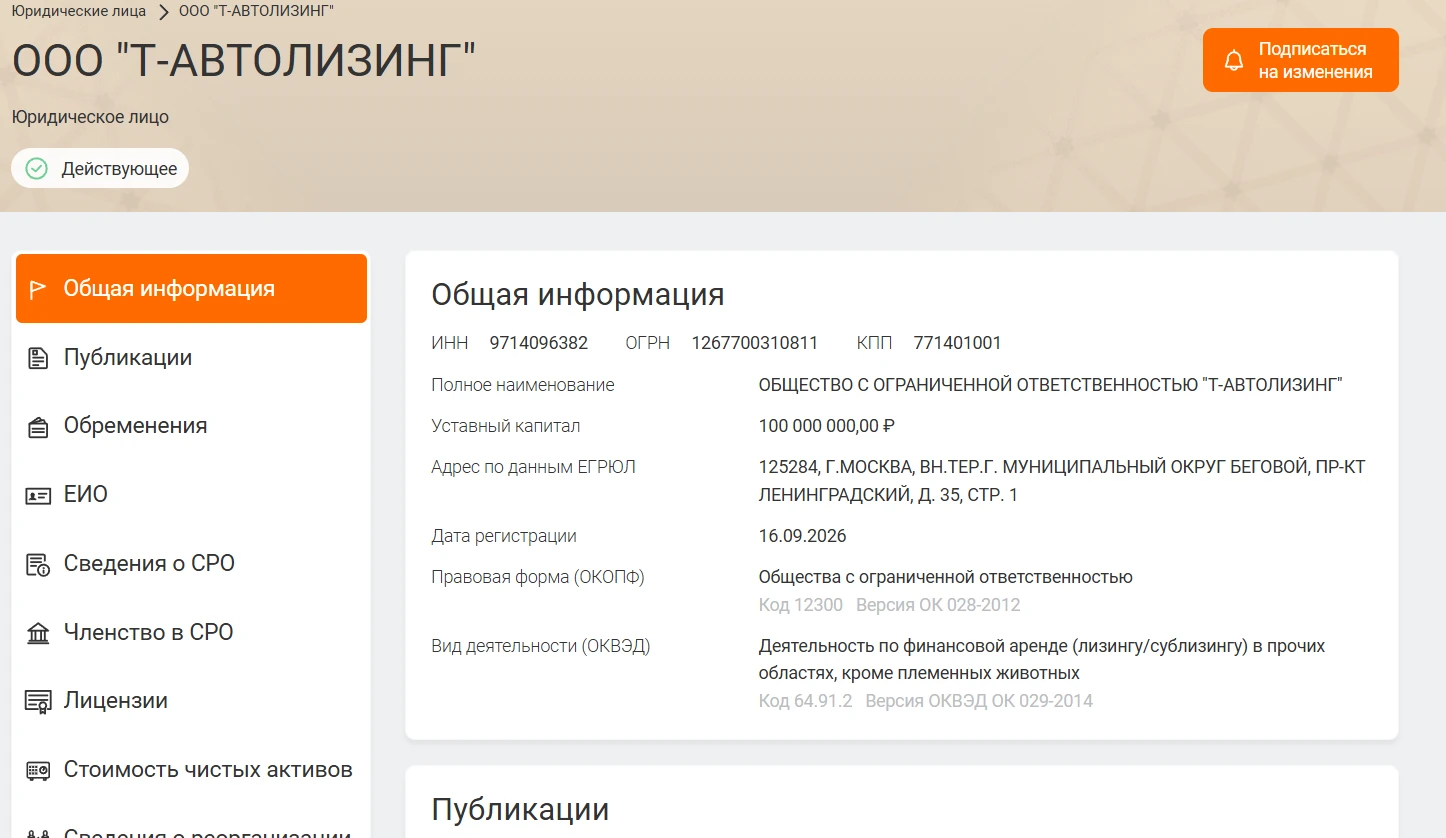Click Версия ОК 028-2012 text
This screenshot has width=1446, height=838.
[938, 605]
